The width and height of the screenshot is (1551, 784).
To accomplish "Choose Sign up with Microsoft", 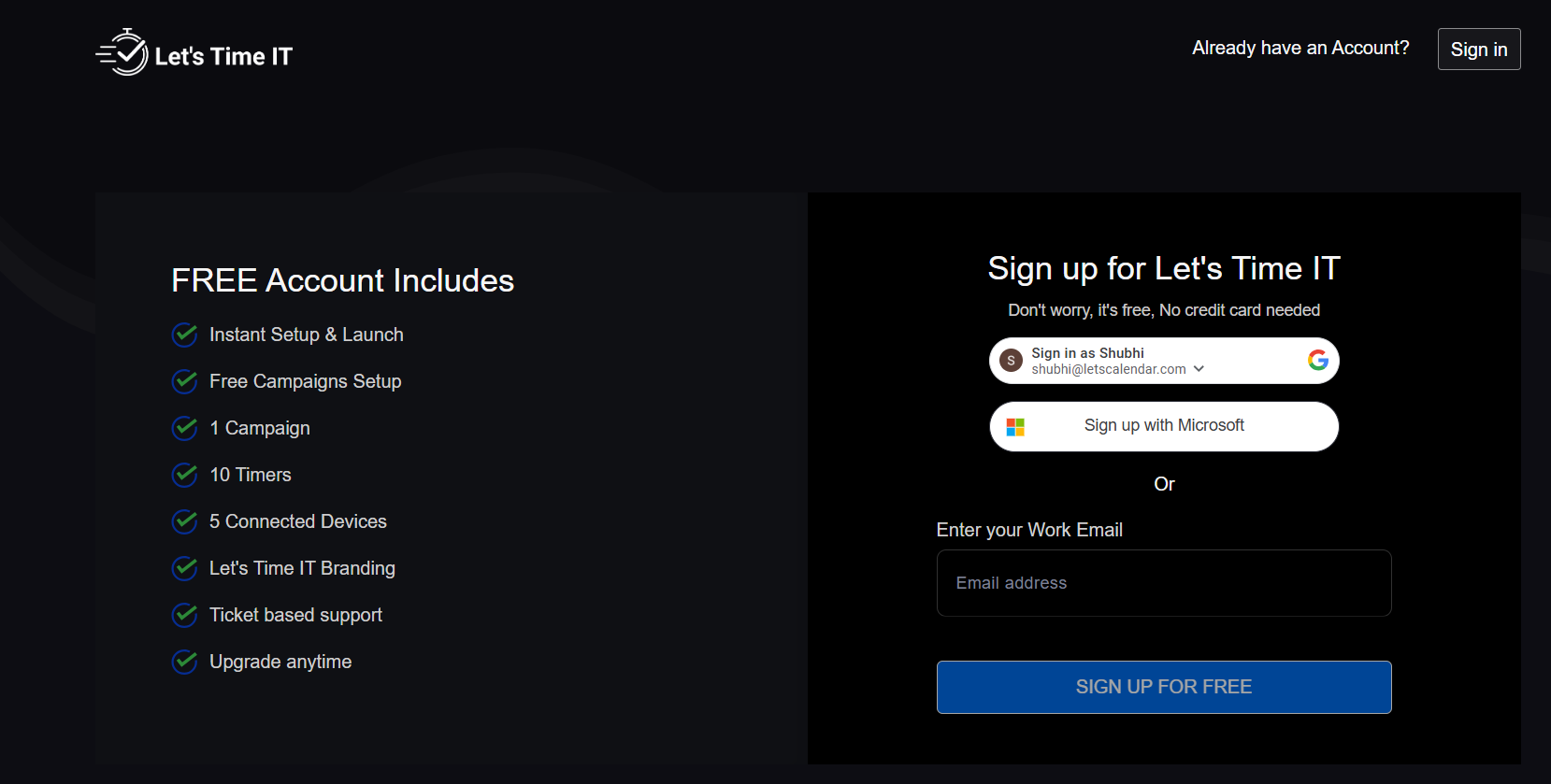I will (1164, 426).
